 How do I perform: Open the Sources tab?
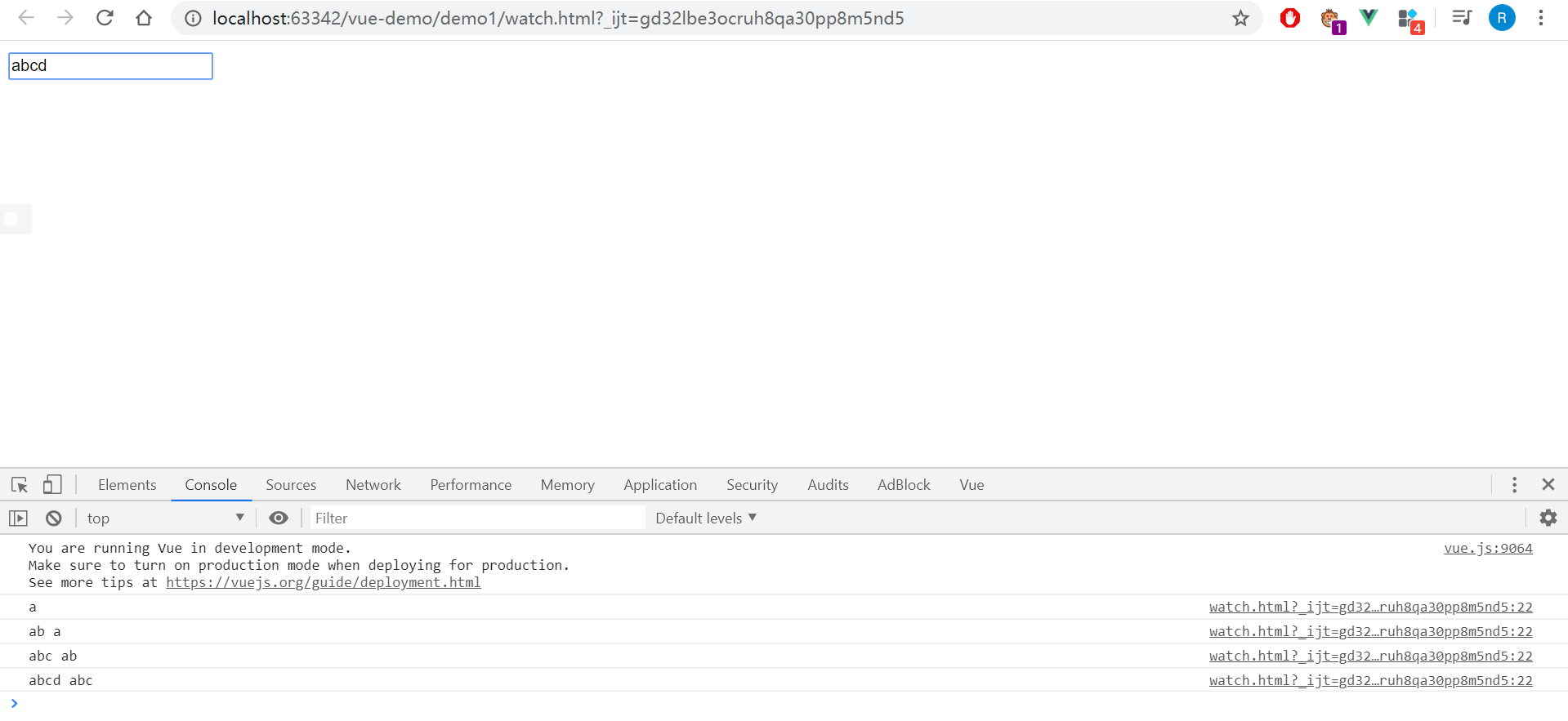coord(291,485)
